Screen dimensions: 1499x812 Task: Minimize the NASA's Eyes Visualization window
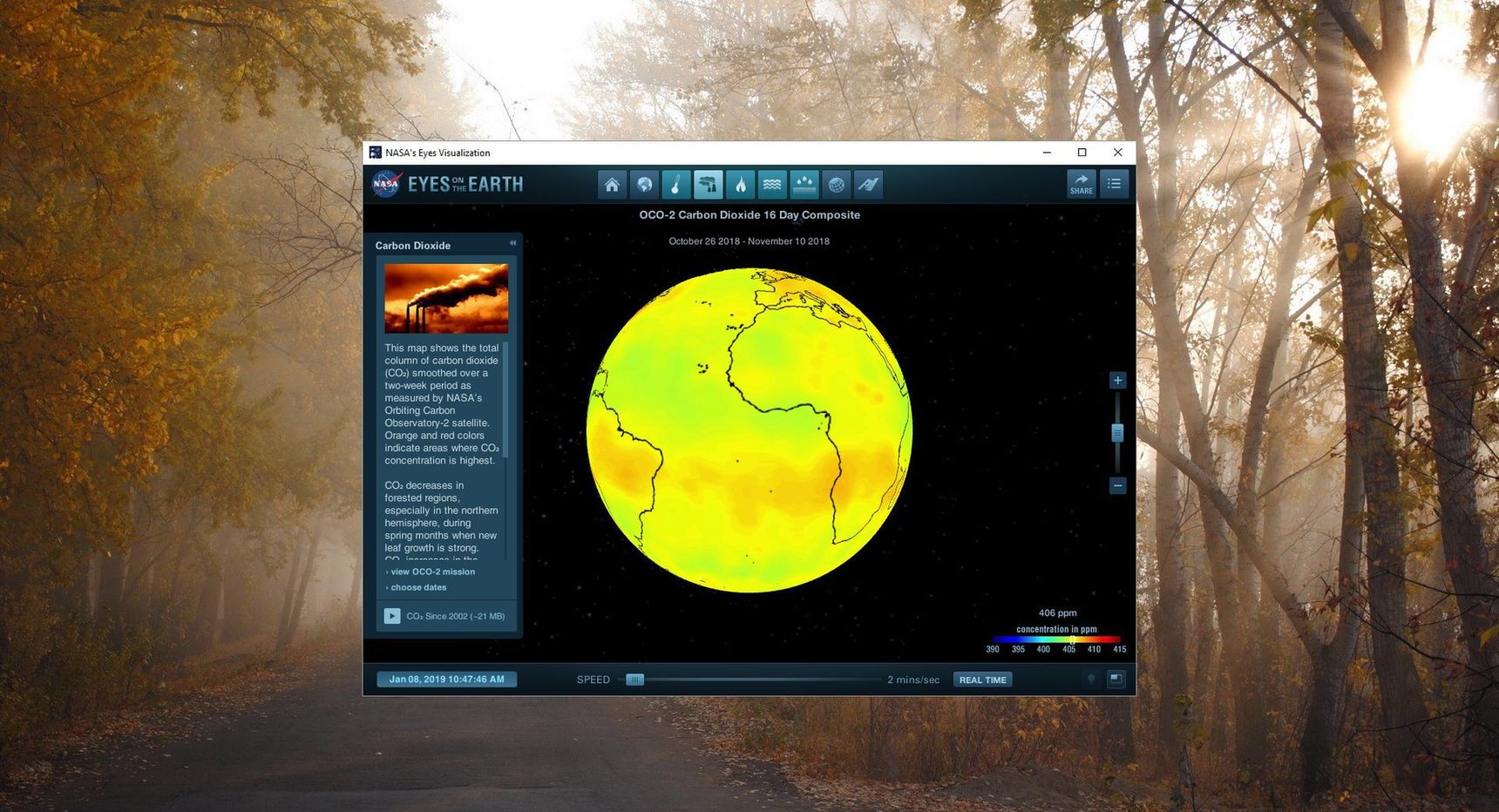point(1047,152)
